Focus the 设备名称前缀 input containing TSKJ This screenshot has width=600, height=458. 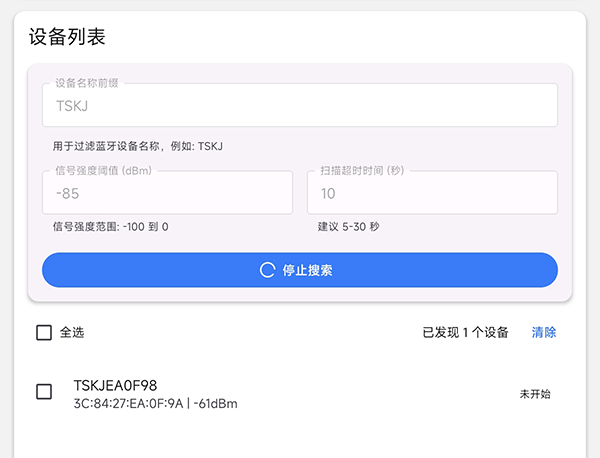[x=299, y=105]
